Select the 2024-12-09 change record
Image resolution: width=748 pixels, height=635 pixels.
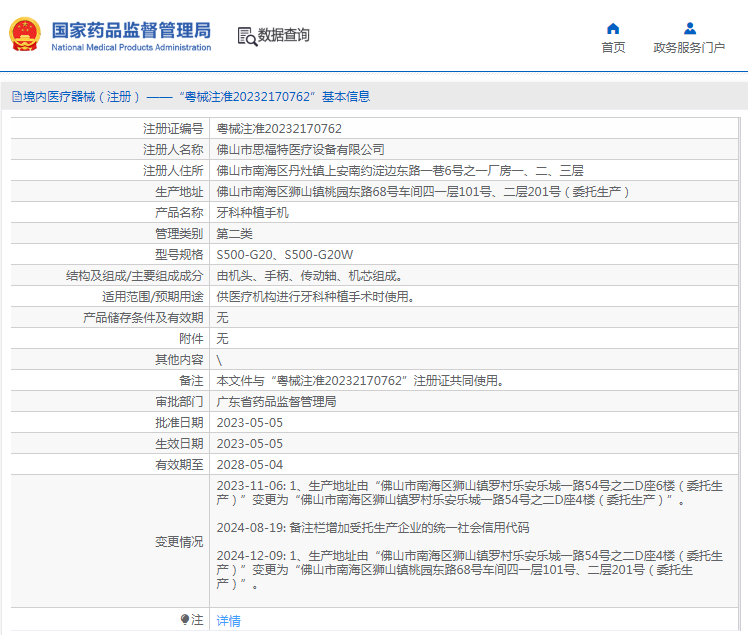[469, 570]
